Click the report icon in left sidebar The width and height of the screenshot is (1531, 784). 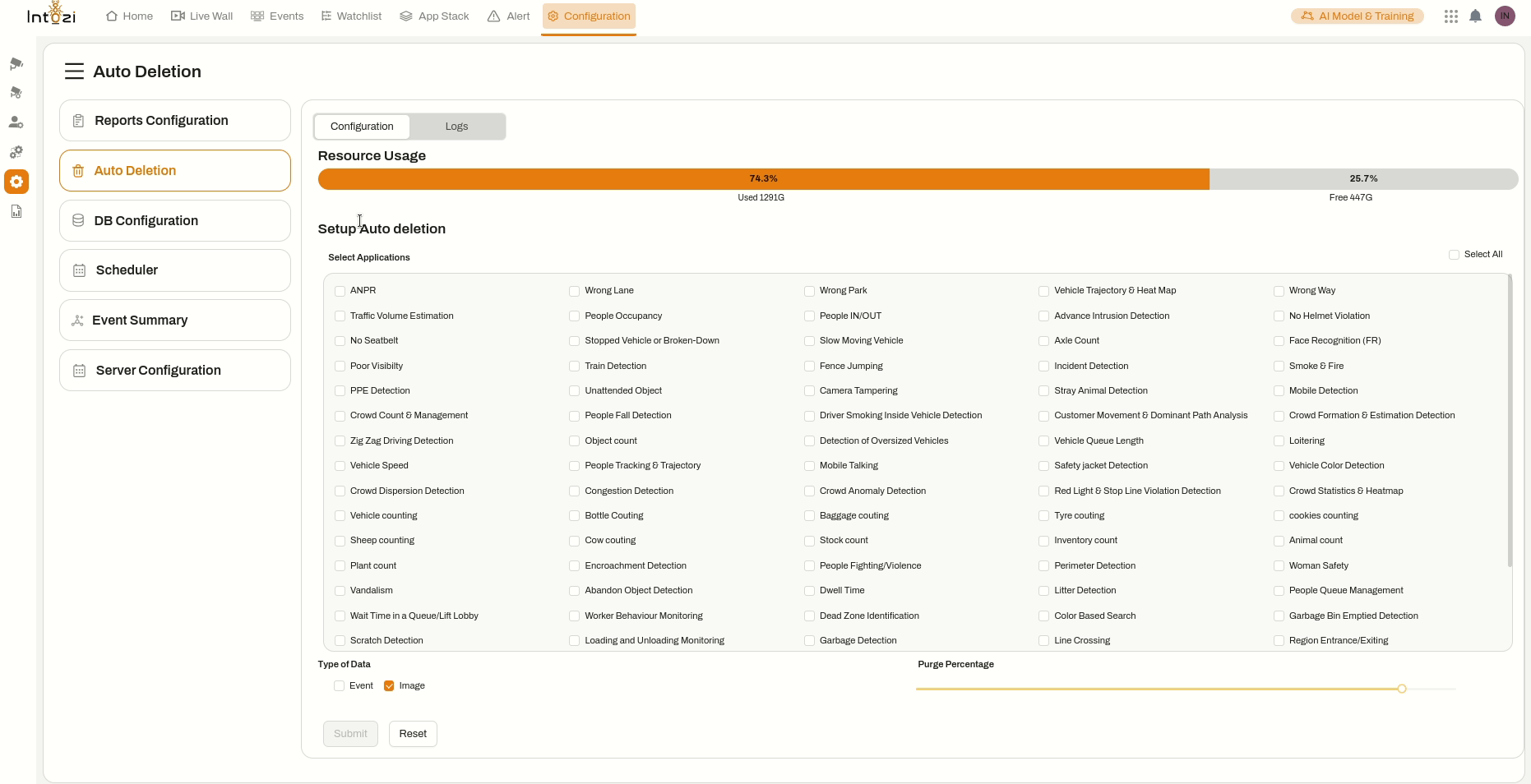(16, 212)
